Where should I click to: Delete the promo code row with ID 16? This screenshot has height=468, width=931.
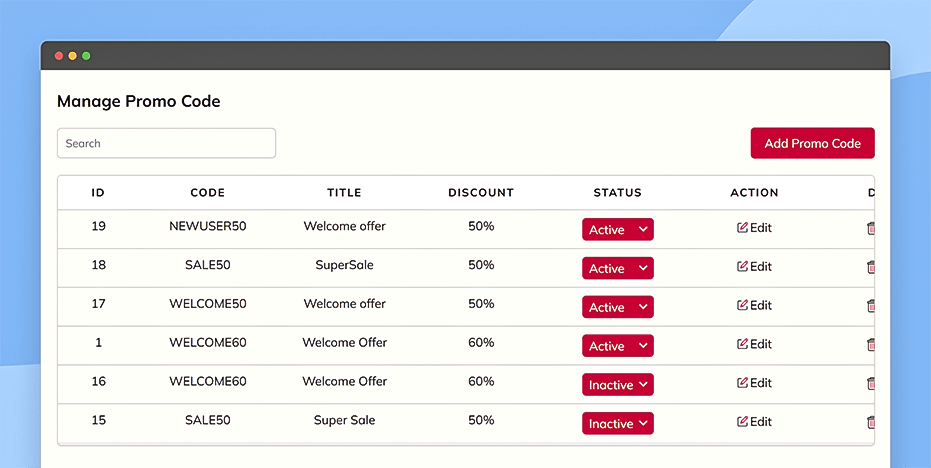(870, 383)
